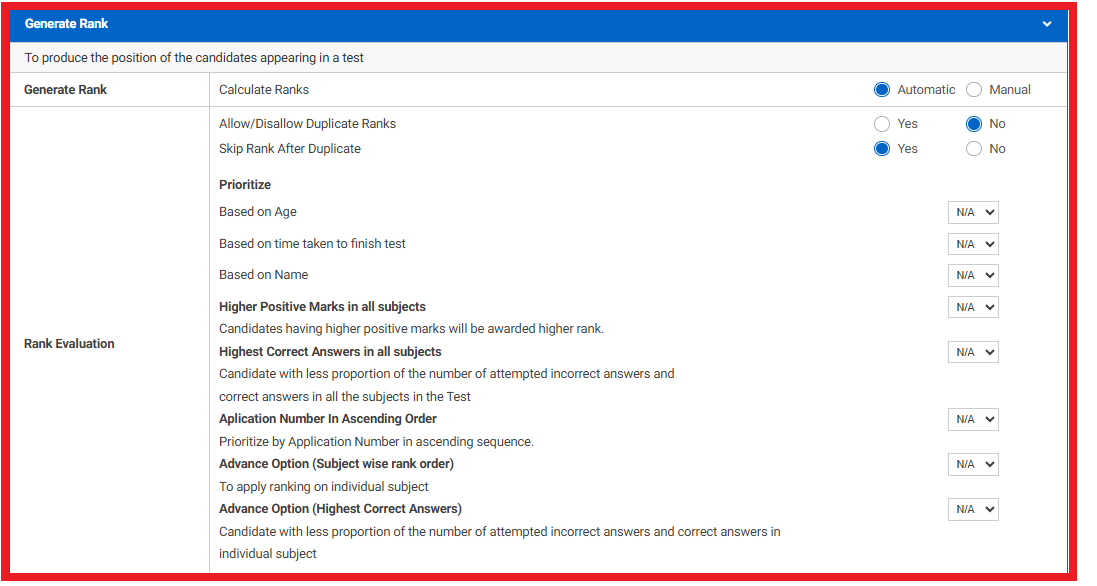Open Aplication Number In Ascending Order dropdown
The height and width of the screenshot is (586, 1097).
(x=972, y=420)
